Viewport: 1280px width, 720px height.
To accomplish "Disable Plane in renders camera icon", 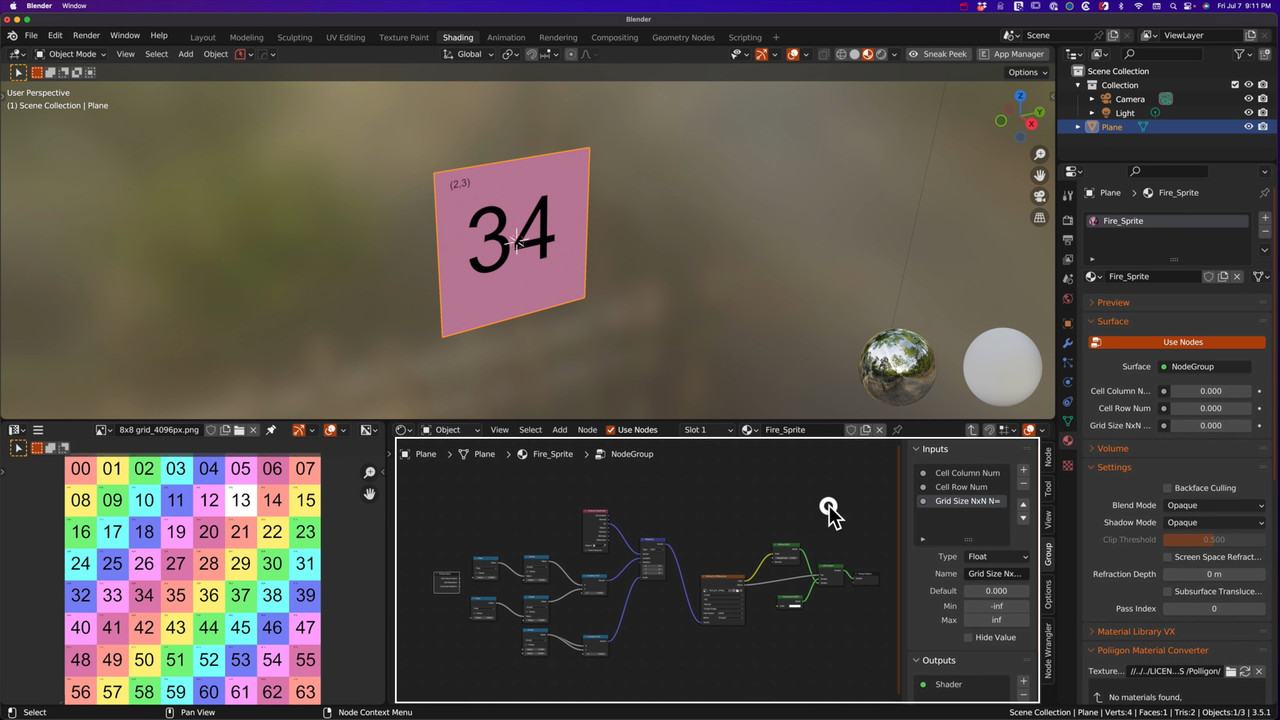I will coord(1263,127).
